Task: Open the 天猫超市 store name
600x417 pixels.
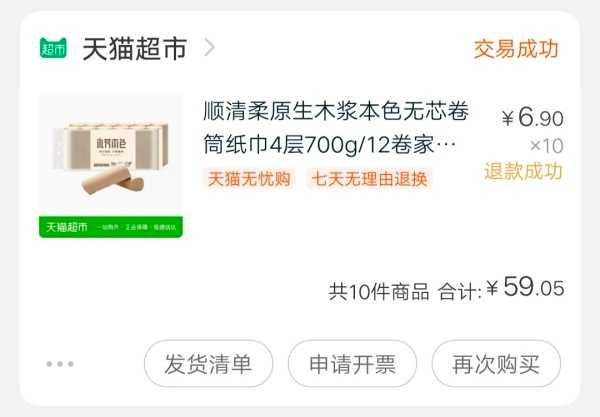Action: (x=135, y=49)
